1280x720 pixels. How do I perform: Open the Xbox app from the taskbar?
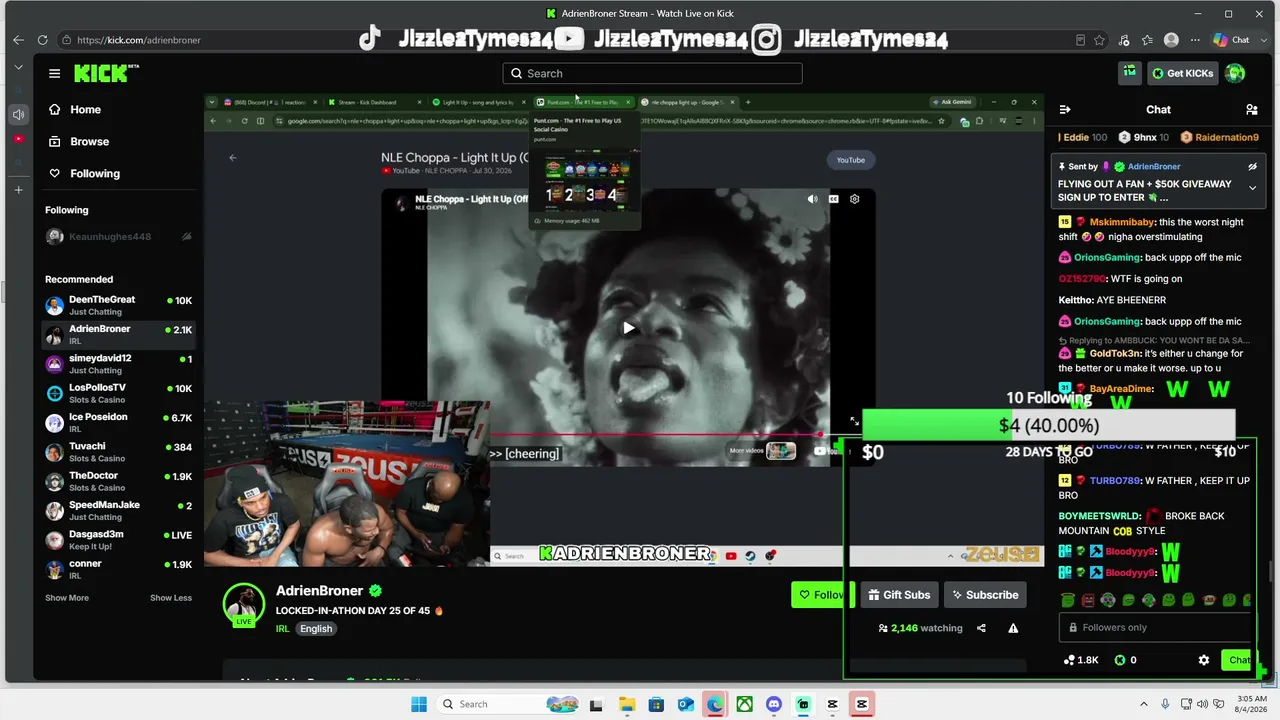point(744,704)
